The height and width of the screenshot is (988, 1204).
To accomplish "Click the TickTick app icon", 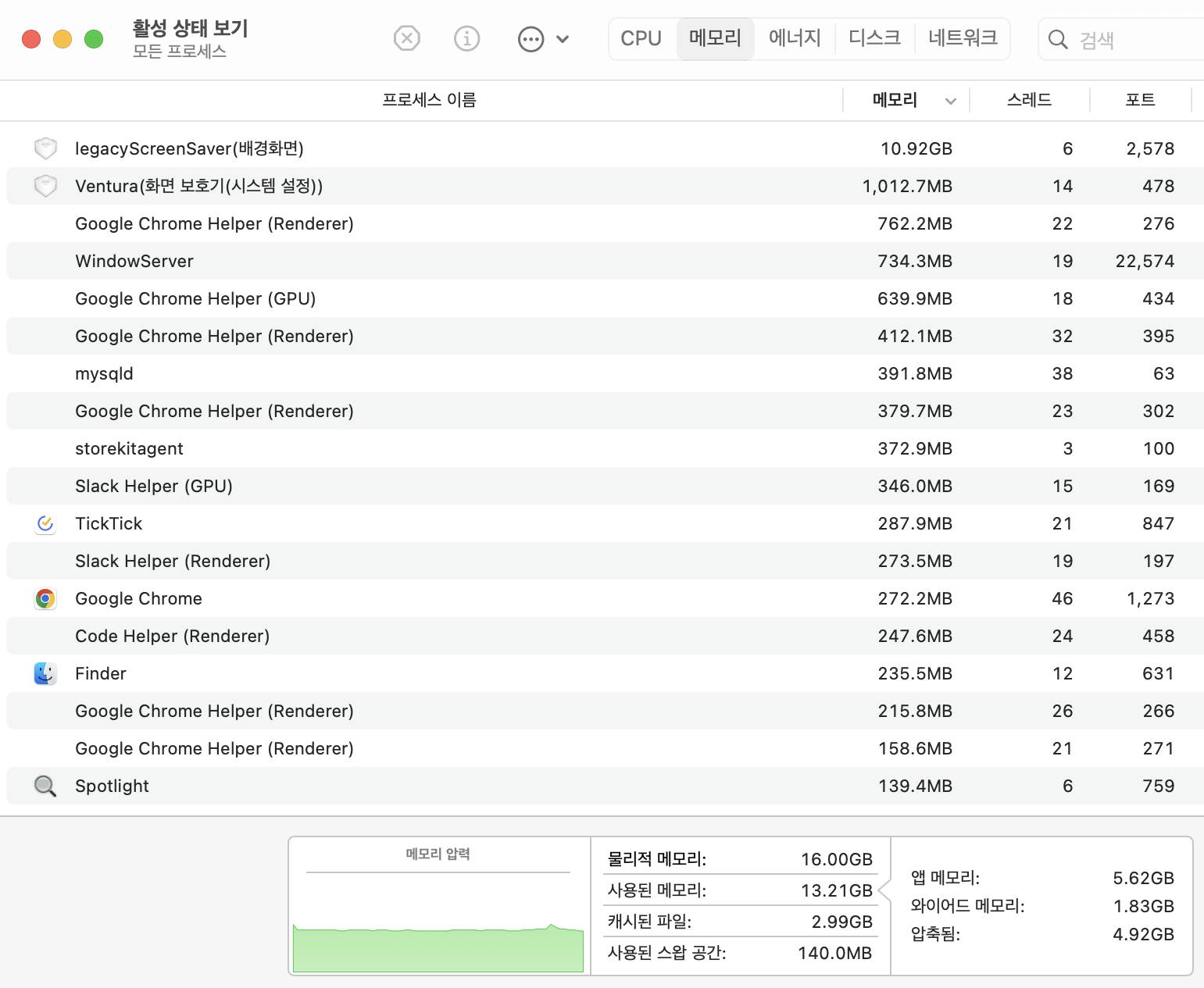I will [45, 523].
